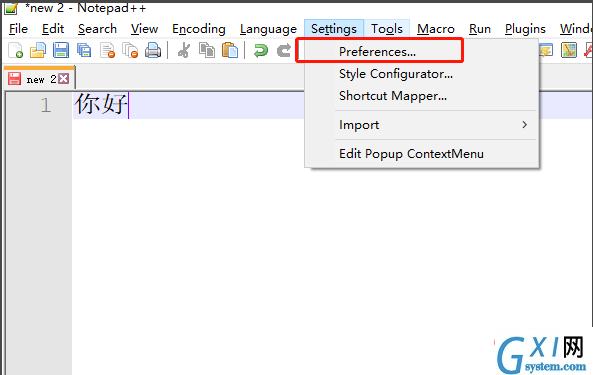Click the Open file folder icon
593x375 pixels.
[38, 50]
